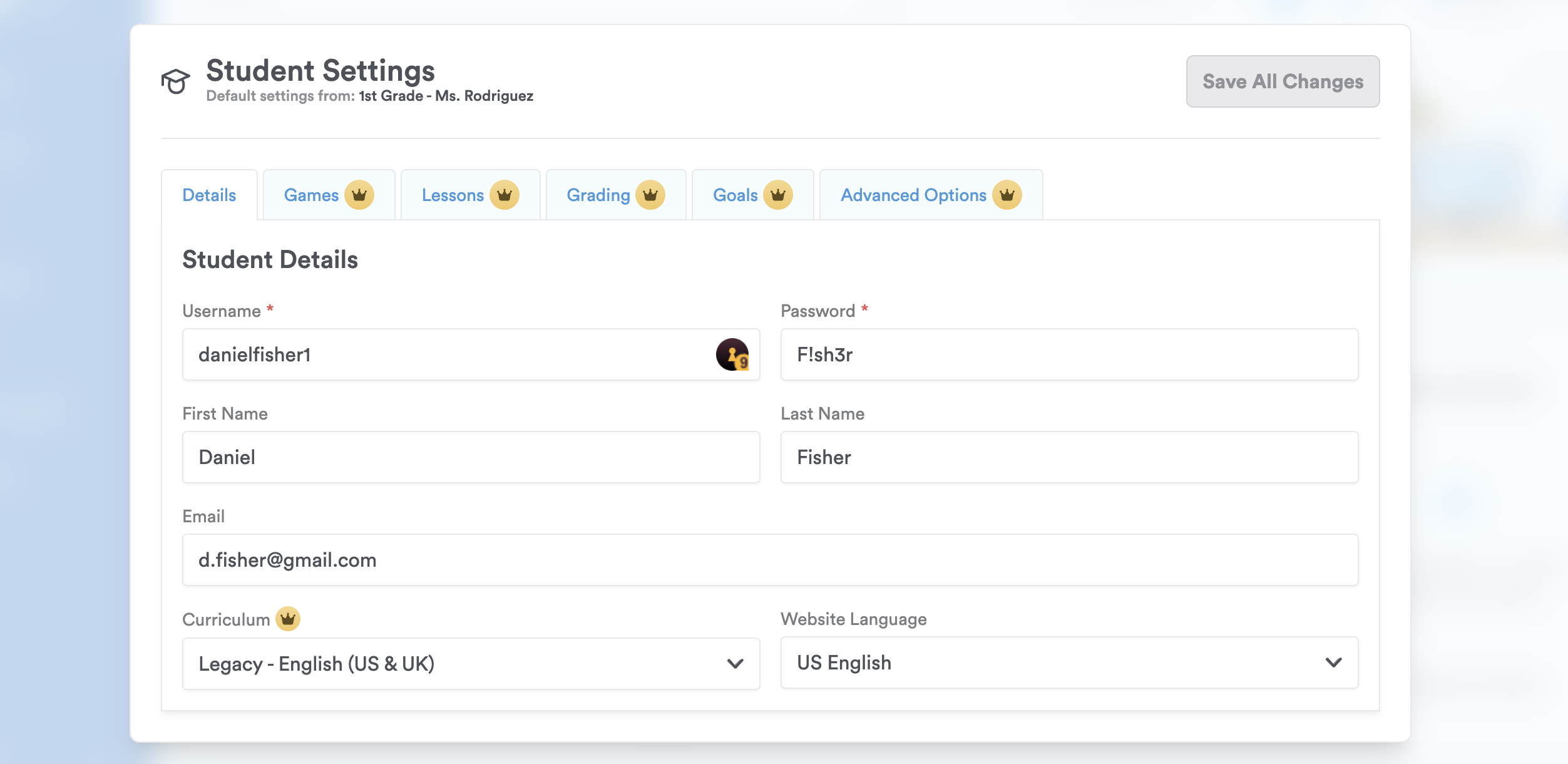1568x764 pixels.
Task: Click the avatar icon in Username field
Action: click(x=732, y=355)
